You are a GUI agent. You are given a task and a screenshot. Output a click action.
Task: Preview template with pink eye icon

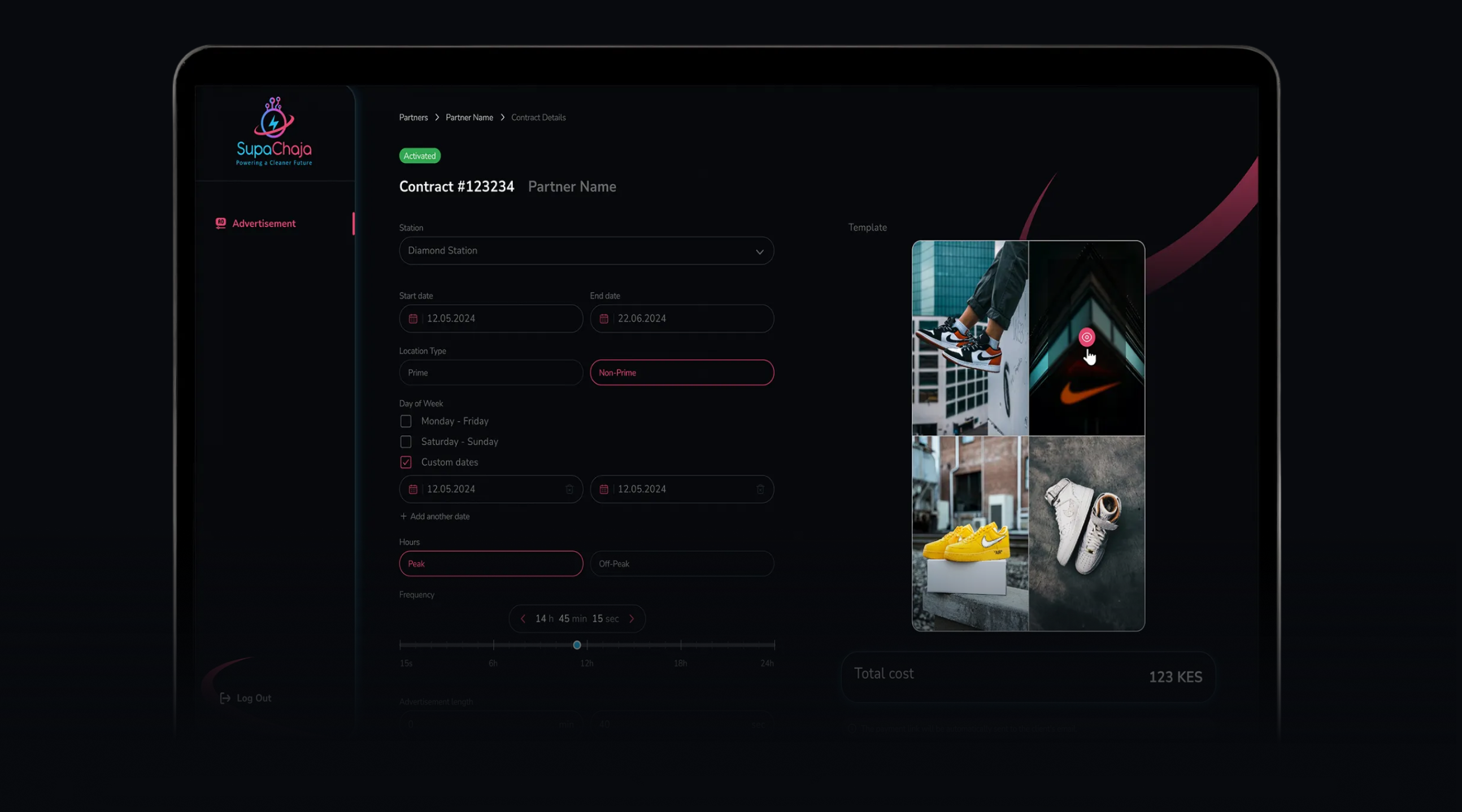[x=1086, y=337]
